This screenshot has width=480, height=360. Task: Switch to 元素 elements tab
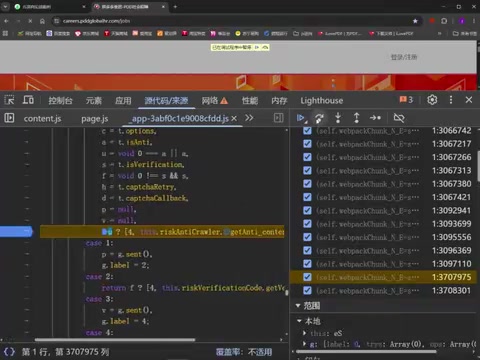point(94,100)
